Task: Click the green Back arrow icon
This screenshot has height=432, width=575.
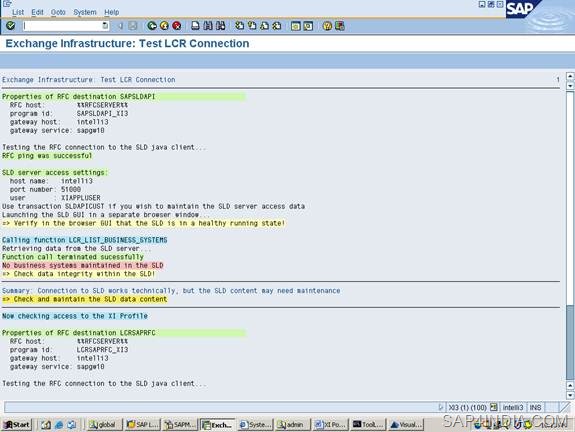Action: click(x=152, y=26)
